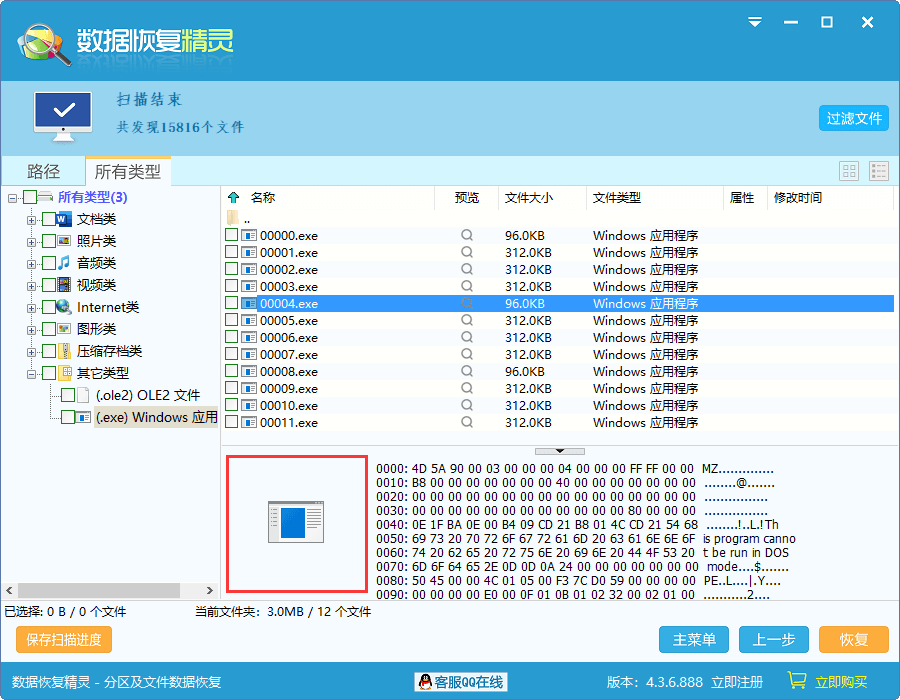Preview 00007.exe with magnifier icon
Screen dimensions: 900x700
[467, 354]
